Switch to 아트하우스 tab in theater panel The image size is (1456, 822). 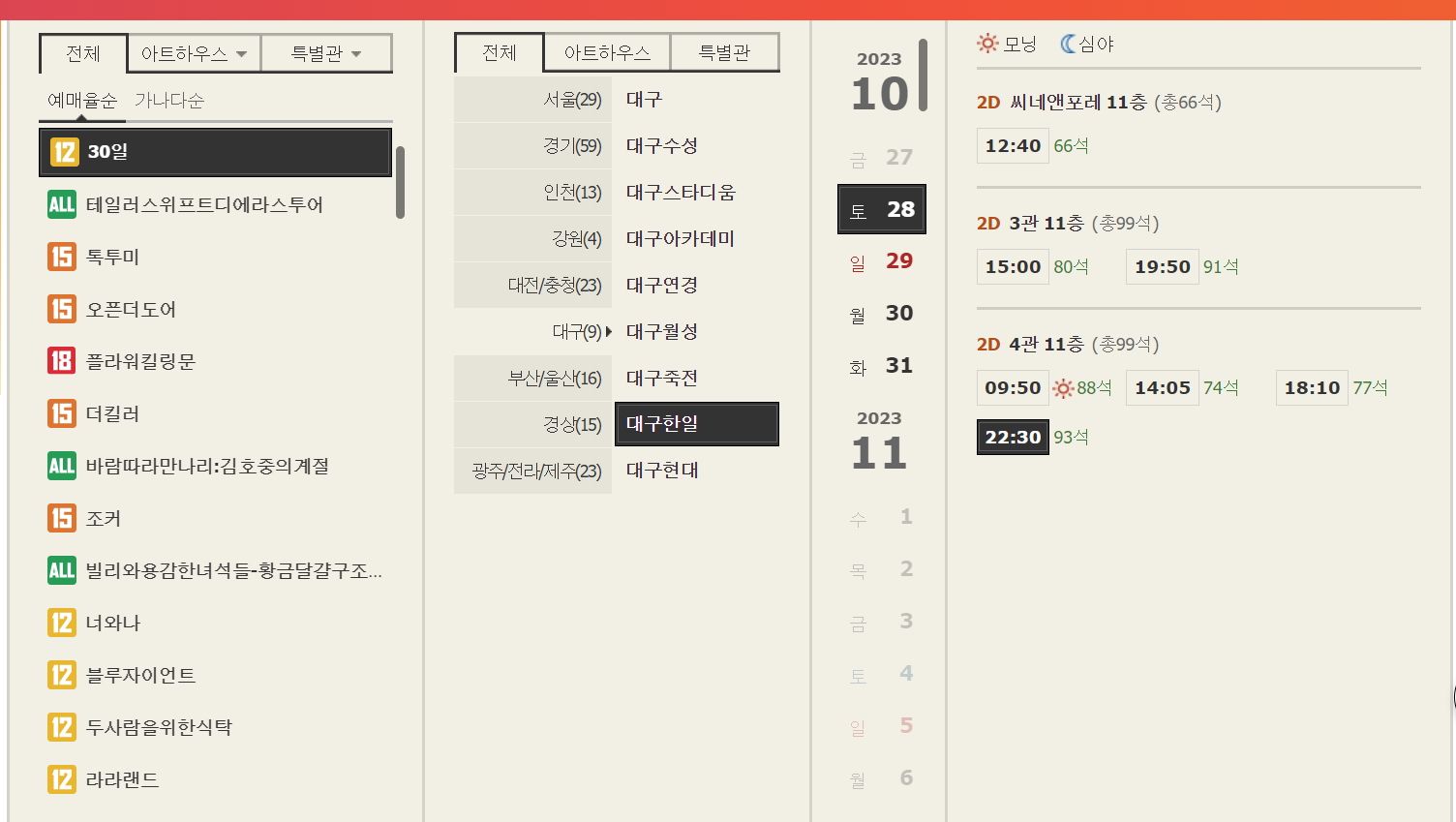click(607, 52)
